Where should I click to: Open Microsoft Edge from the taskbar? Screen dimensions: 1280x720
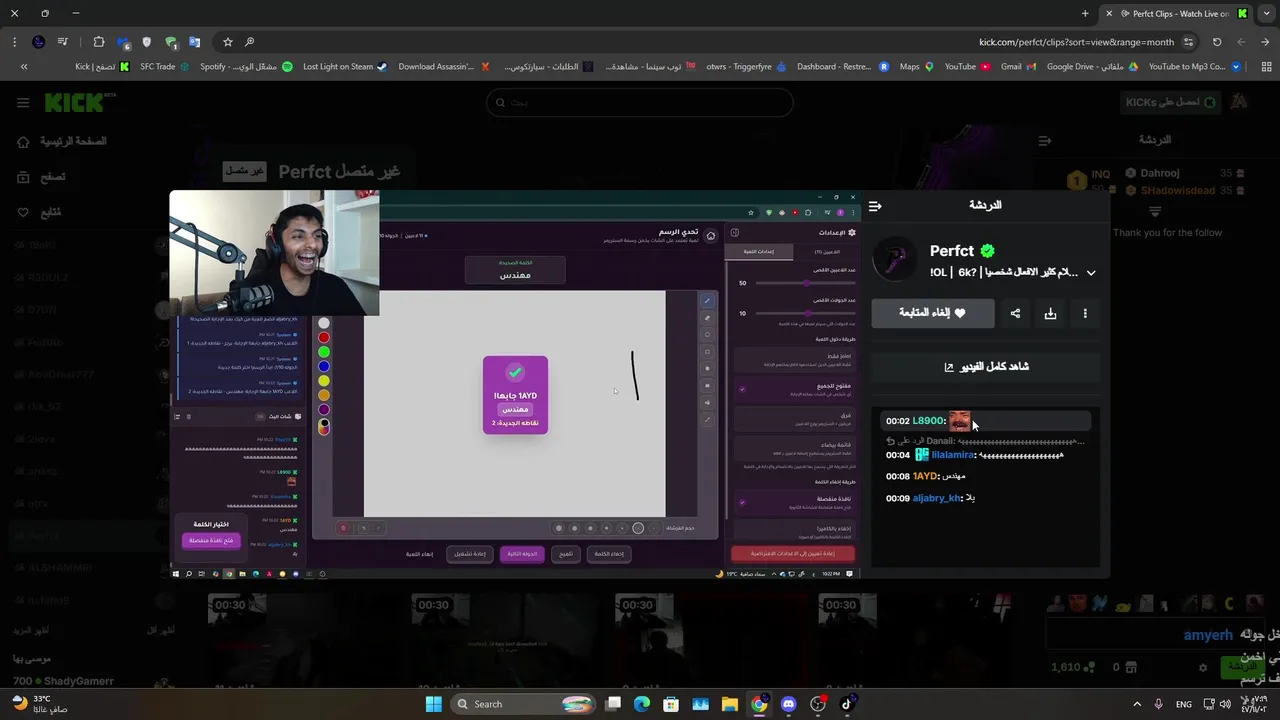coord(641,704)
